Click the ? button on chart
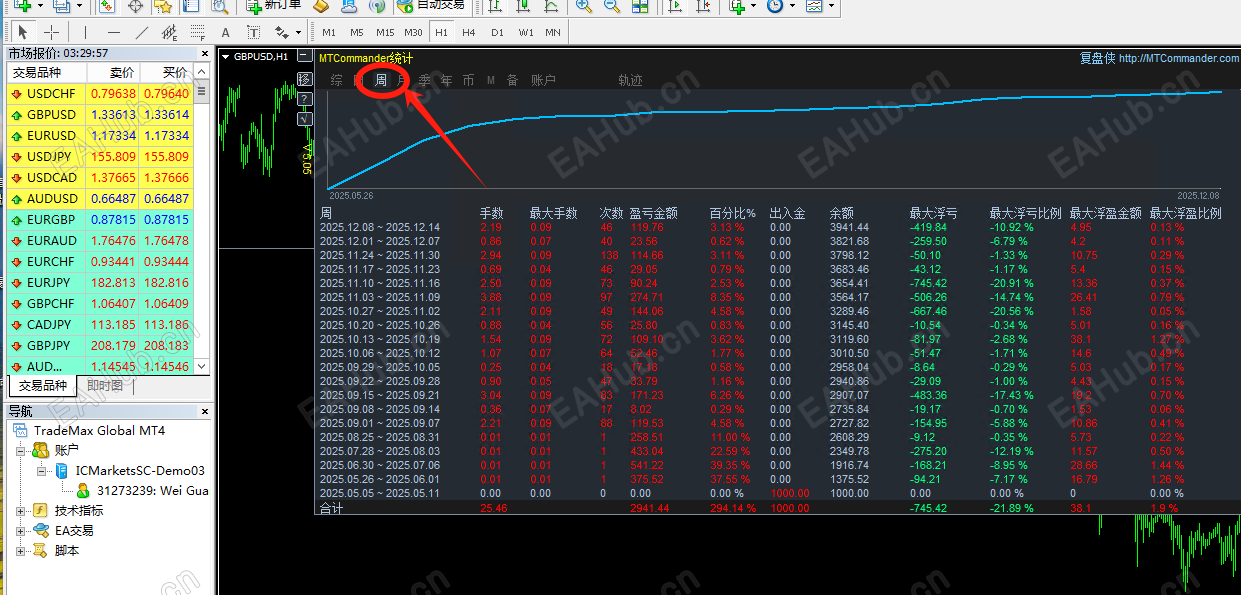The image size is (1241, 595). click(x=305, y=99)
